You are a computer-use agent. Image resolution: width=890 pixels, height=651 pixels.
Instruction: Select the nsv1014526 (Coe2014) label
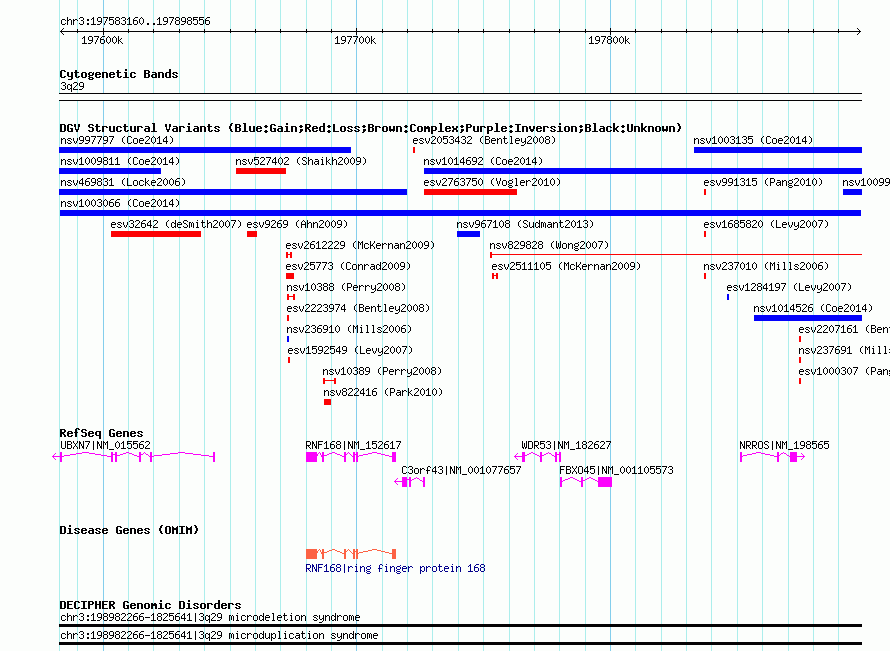click(x=813, y=308)
